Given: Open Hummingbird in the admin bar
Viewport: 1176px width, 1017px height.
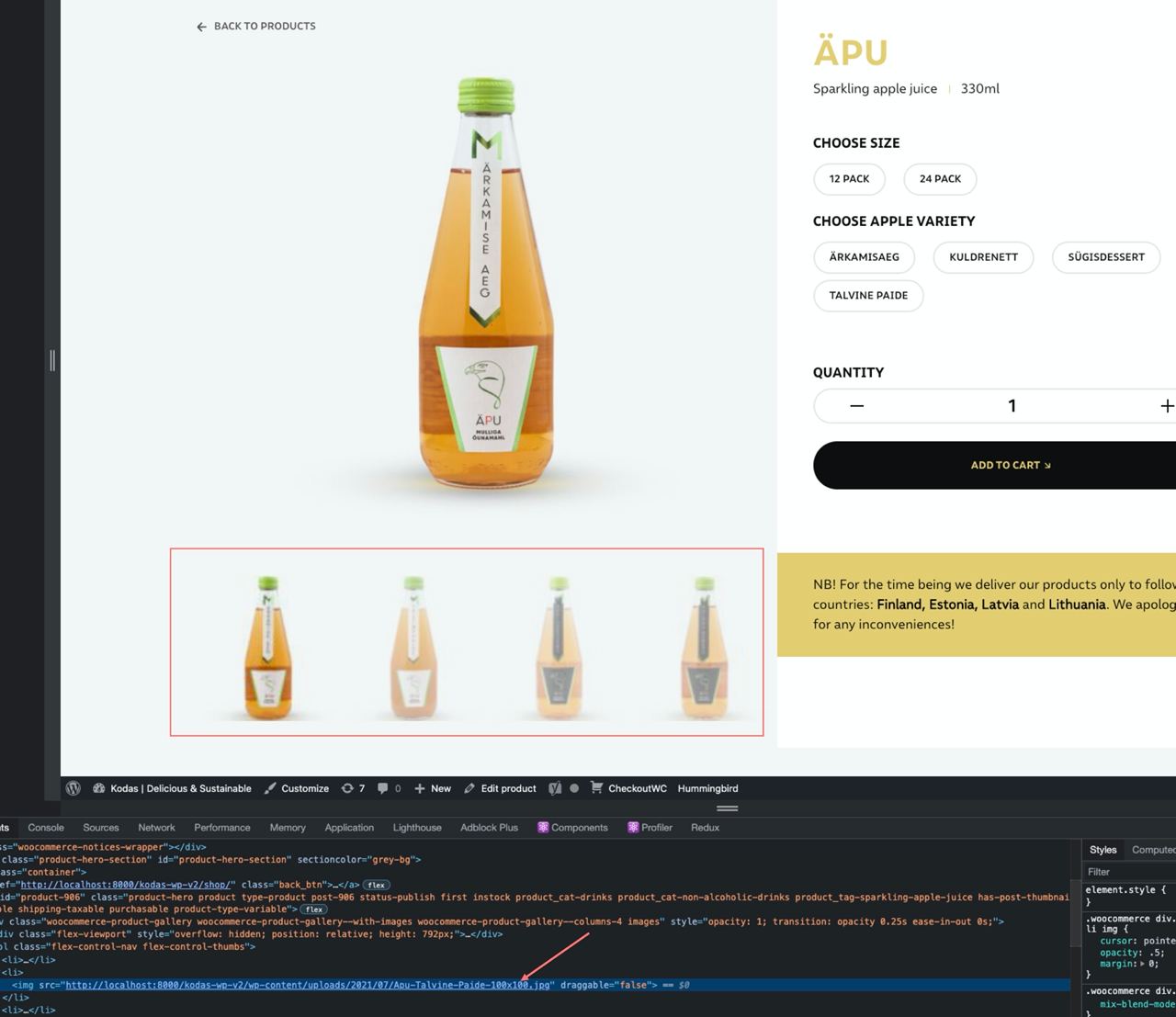Looking at the screenshot, I should (x=707, y=788).
